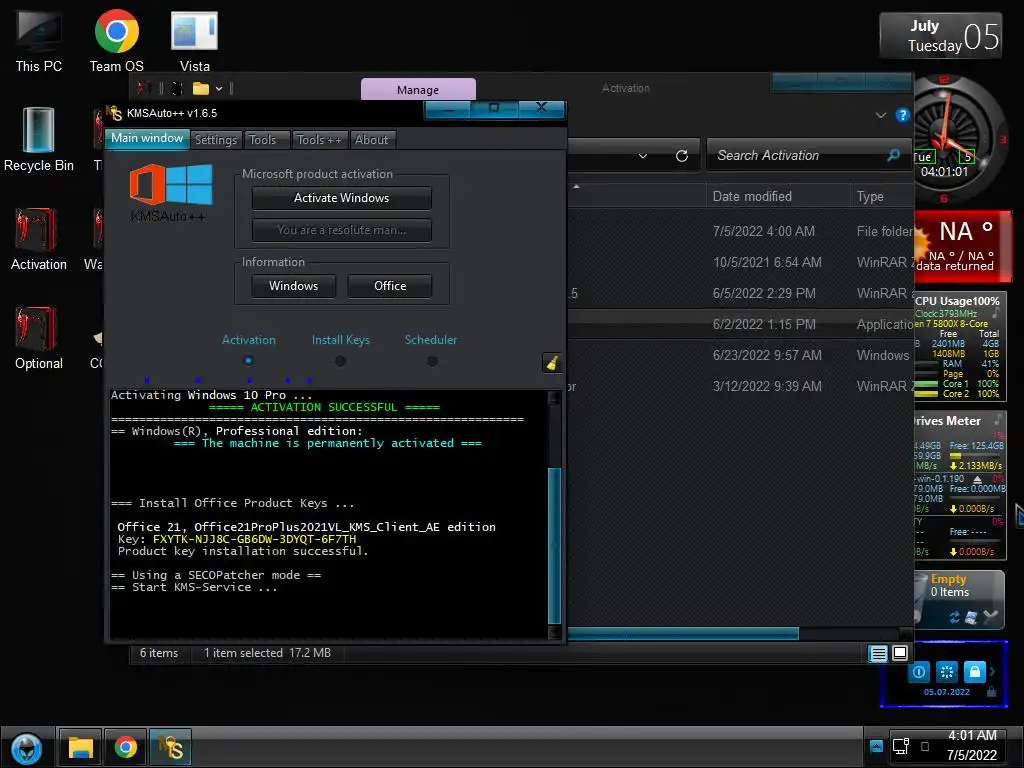1024x768 pixels.
Task: Click the Scheduler link label
Action: coord(430,340)
